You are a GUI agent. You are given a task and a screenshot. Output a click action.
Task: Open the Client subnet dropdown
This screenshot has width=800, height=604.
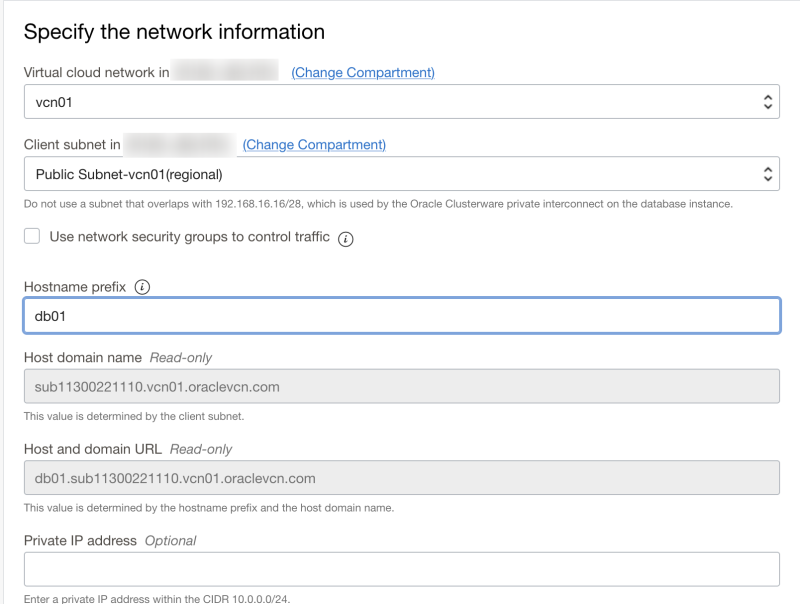400,173
